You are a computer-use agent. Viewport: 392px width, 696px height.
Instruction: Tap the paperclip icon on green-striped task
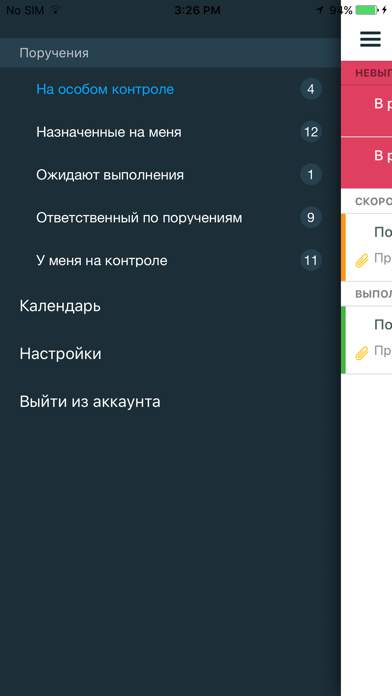coord(362,353)
